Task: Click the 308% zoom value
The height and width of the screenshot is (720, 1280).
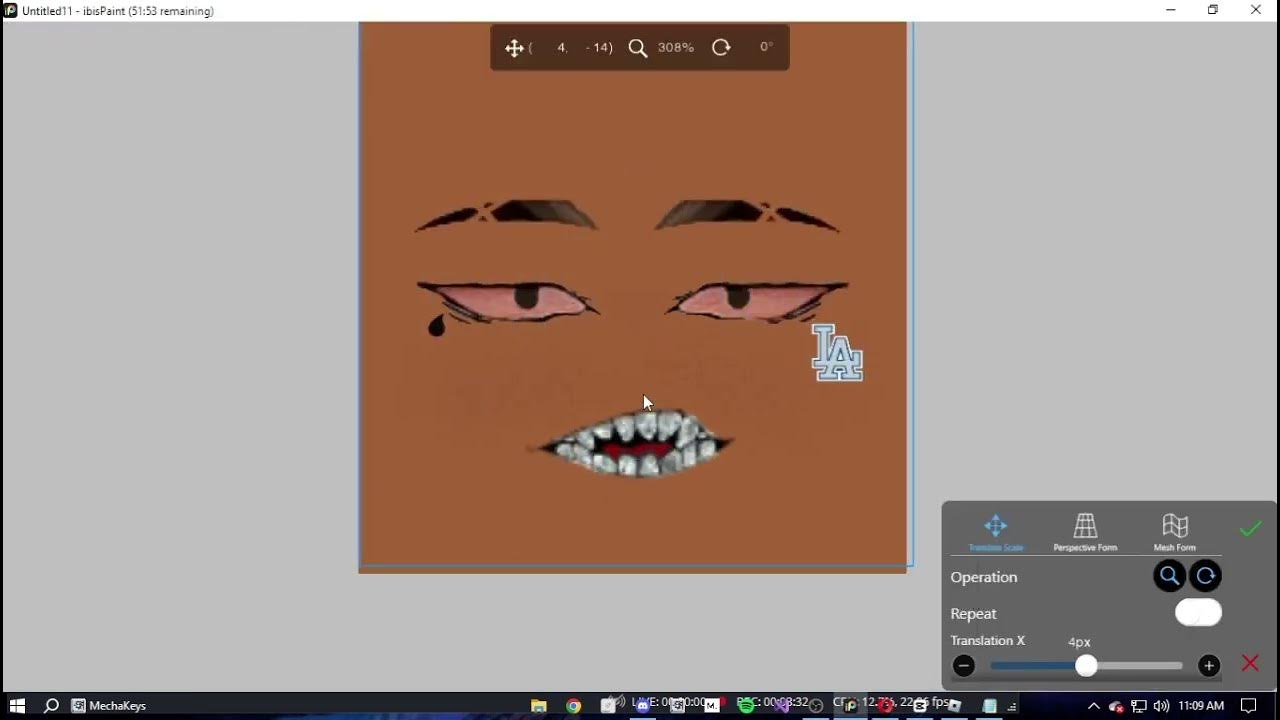Action: (676, 48)
